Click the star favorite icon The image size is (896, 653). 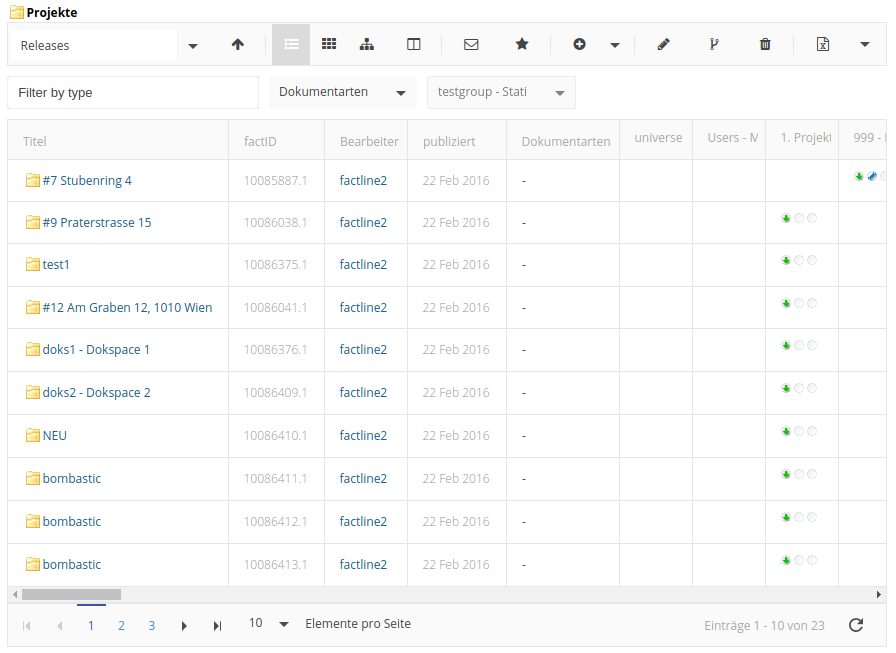[522, 45]
